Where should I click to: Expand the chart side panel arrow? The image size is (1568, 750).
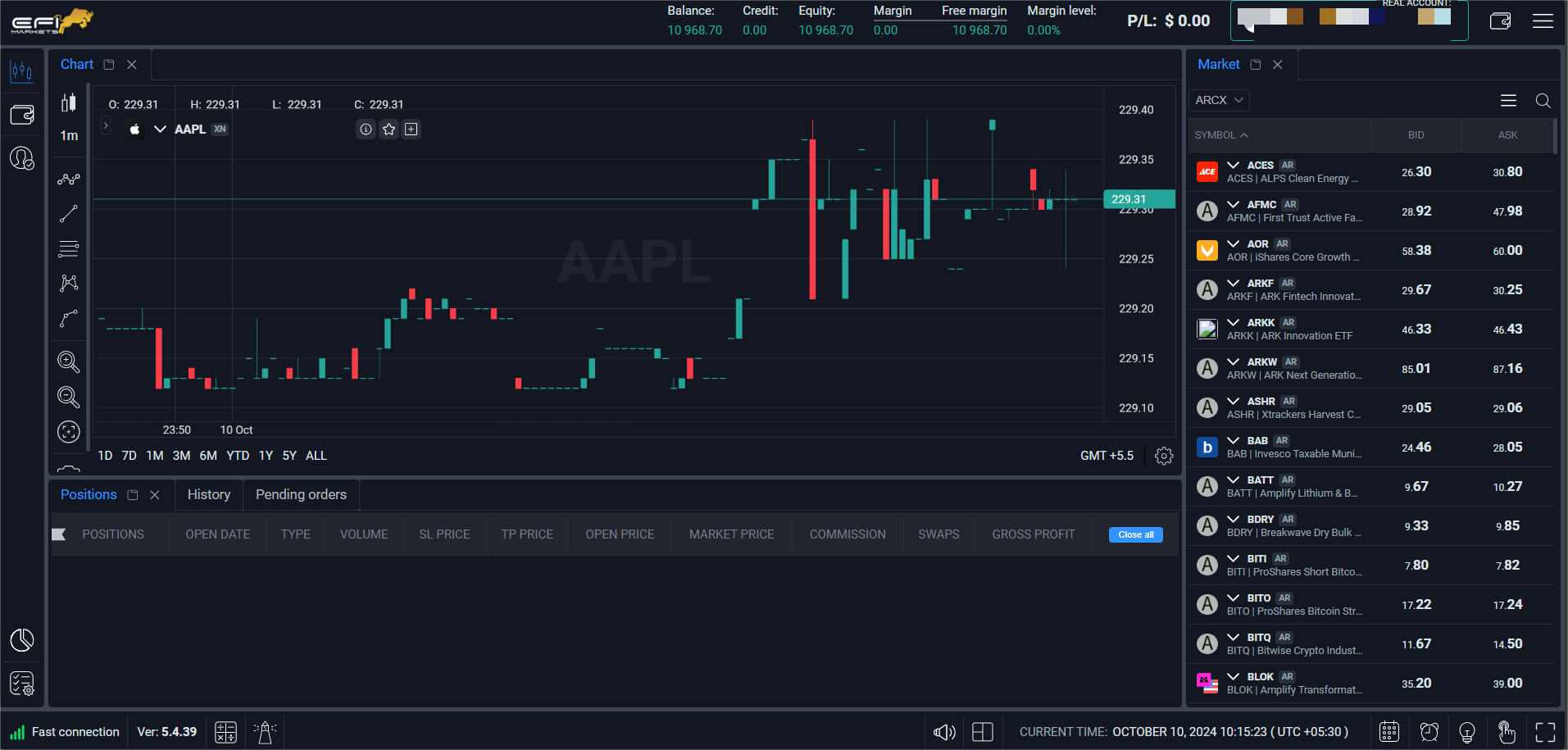click(106, 125)
